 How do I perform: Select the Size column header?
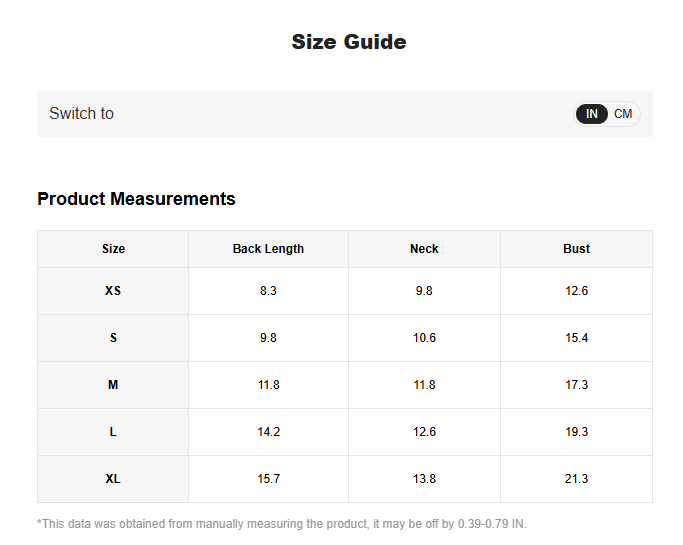tap(113, 249)
